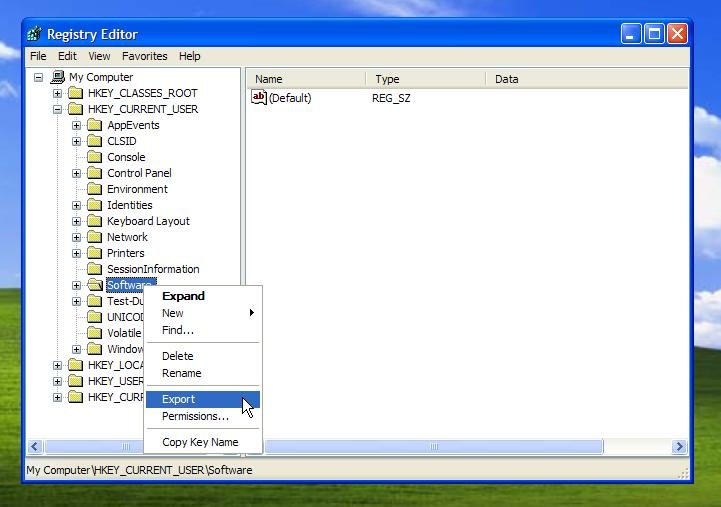Viewport: 721px width, 507px height.
Task: Open Permissions... from the context menu
Action: (203, 416)
